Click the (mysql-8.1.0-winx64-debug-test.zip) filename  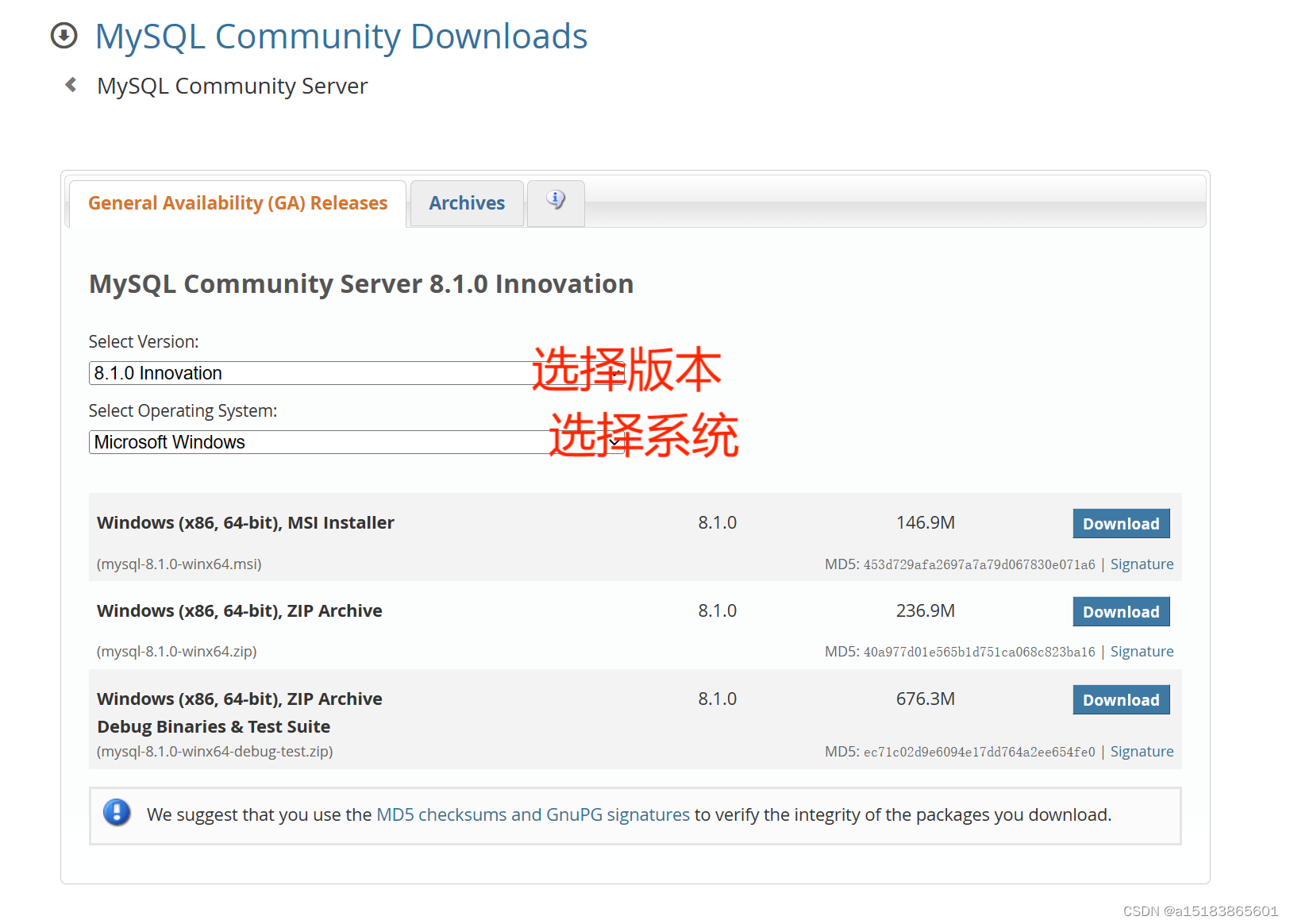pos(215,752)
